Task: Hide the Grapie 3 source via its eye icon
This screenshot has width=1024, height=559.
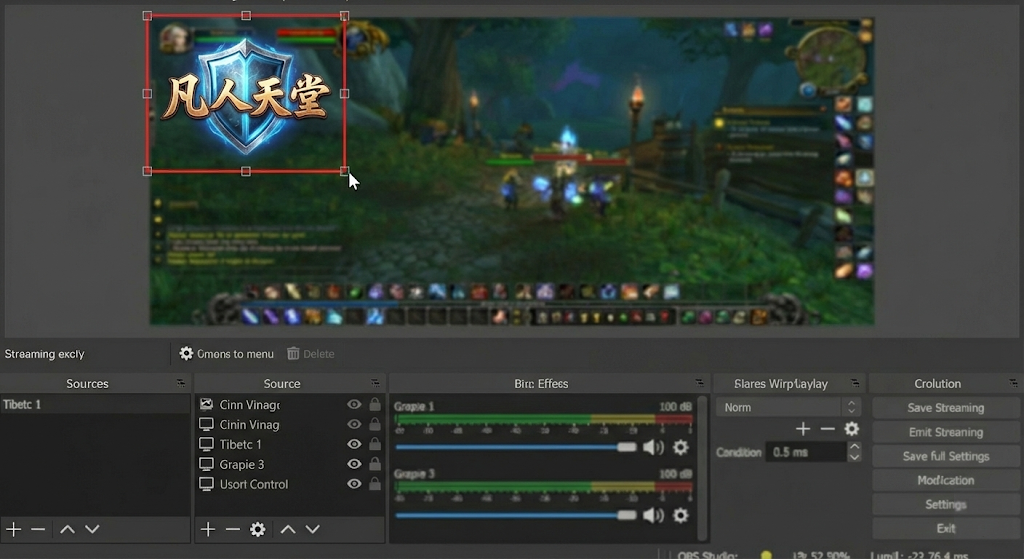Action: pyautogui.click(x=354, y=464)
